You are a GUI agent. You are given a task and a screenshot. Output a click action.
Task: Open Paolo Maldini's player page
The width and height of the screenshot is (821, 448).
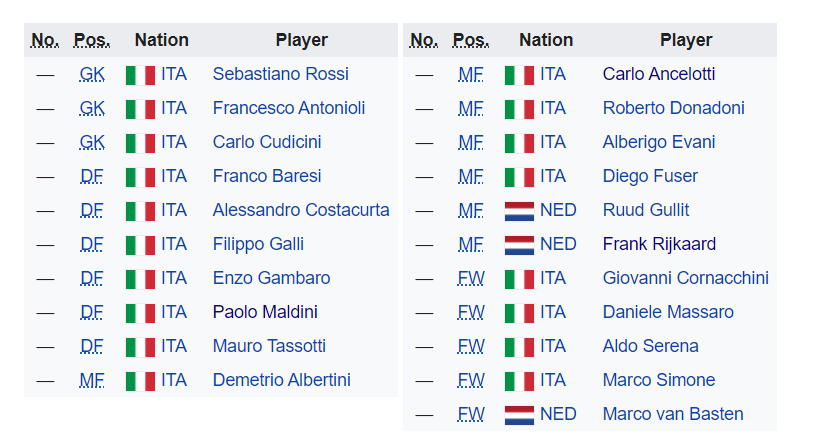pos(265,312)
